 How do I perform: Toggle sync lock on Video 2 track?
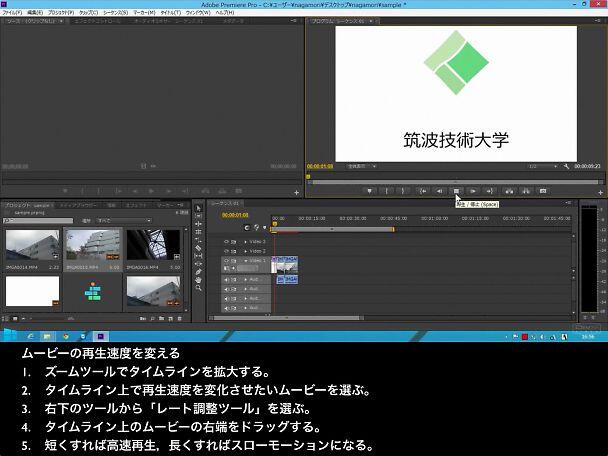coord(234,251)
